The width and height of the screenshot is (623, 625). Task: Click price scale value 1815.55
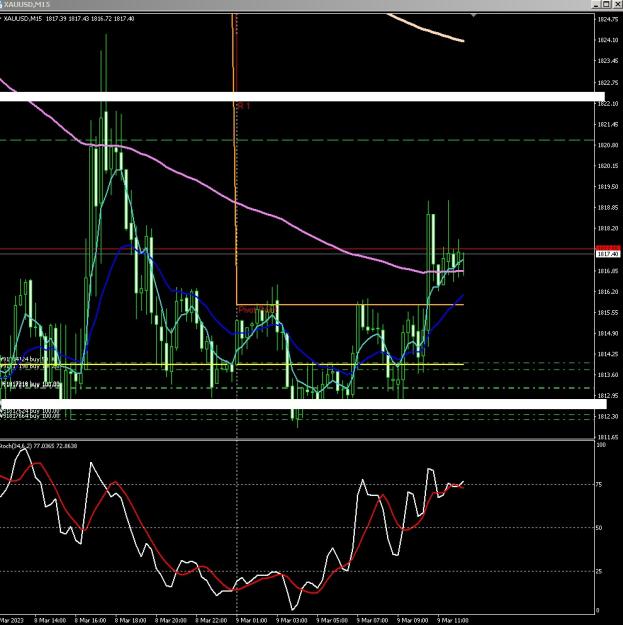pyautogui.click(x=608, y=312)
